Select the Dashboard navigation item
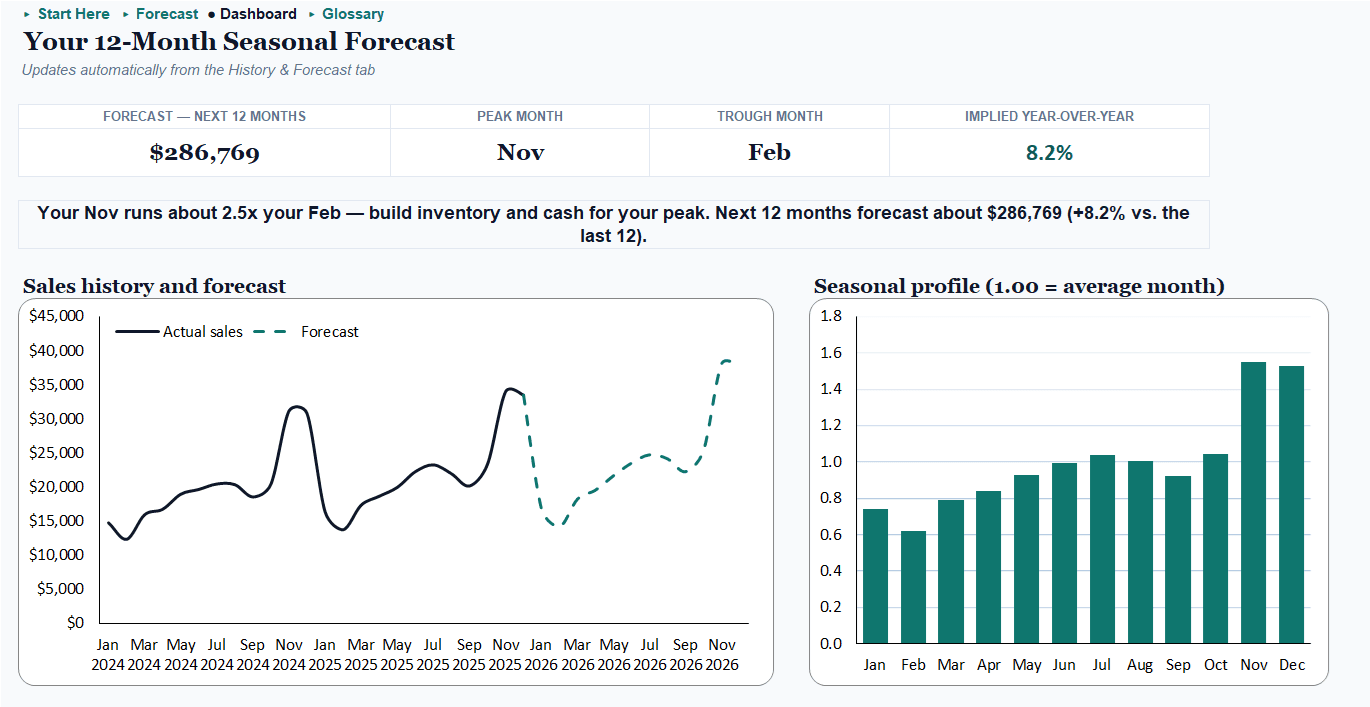 pyautogui.click(x=258, y=14)
